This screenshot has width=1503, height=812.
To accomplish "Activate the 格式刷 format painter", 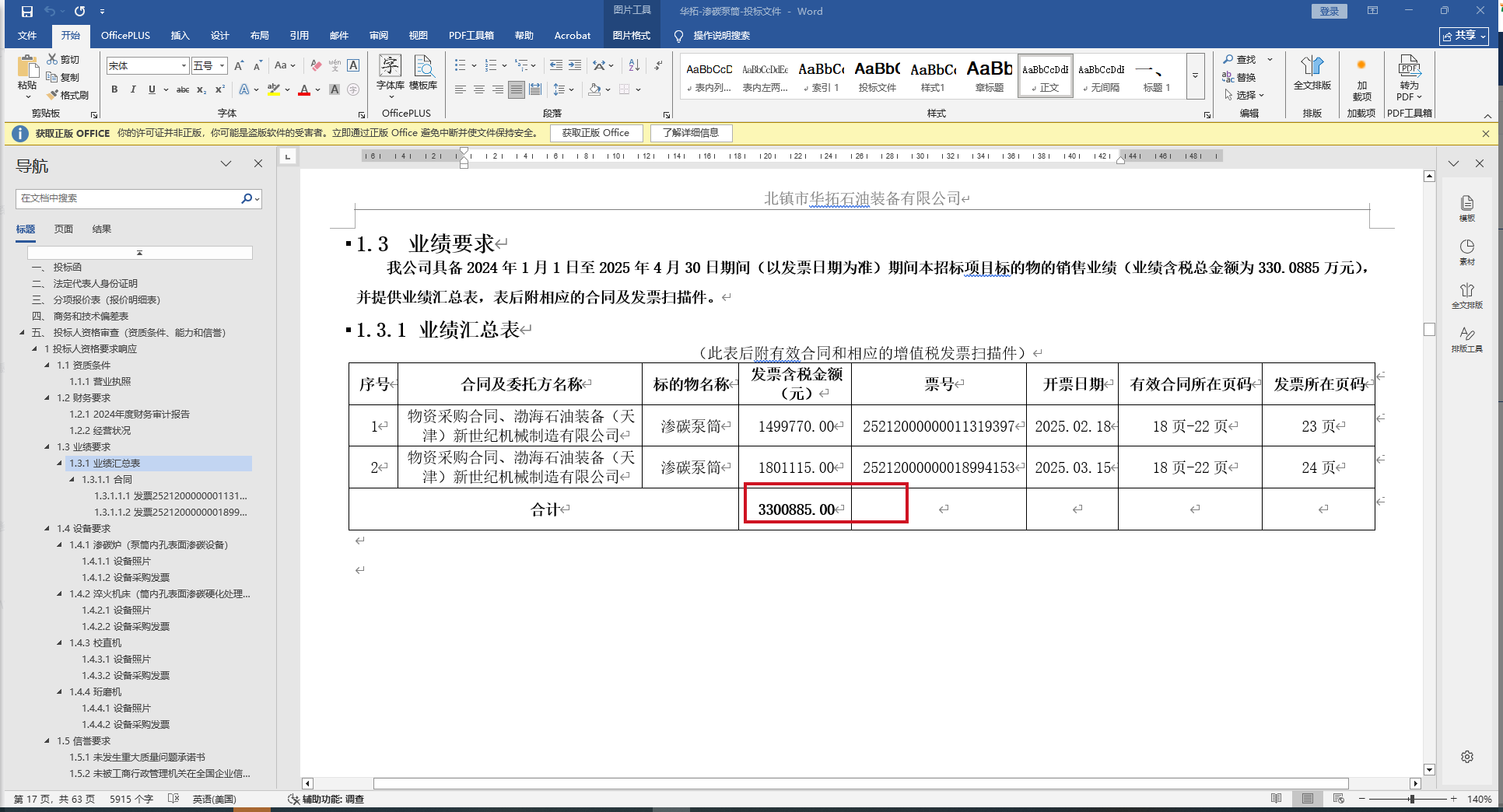I will [68, 95].
